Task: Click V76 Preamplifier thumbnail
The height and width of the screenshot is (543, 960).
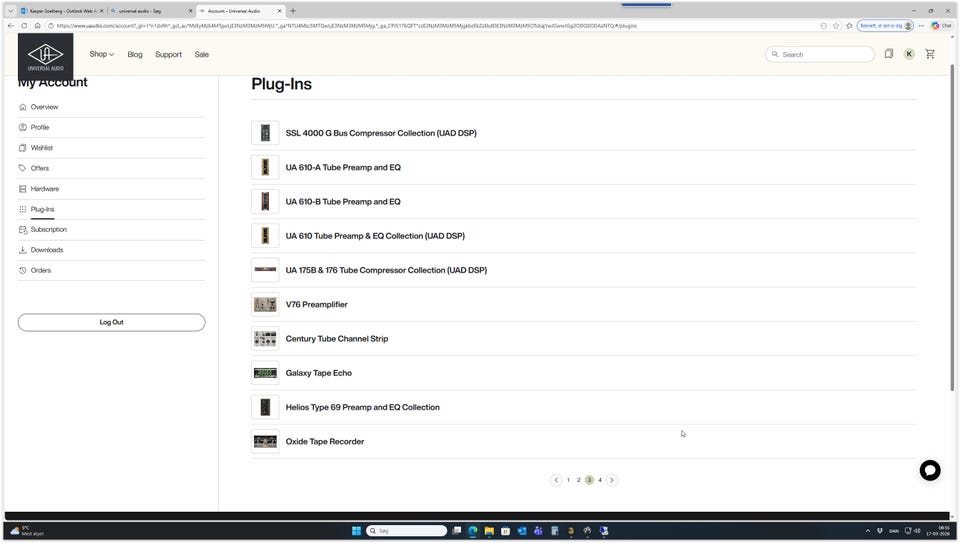Action: [x=265, y=304]
